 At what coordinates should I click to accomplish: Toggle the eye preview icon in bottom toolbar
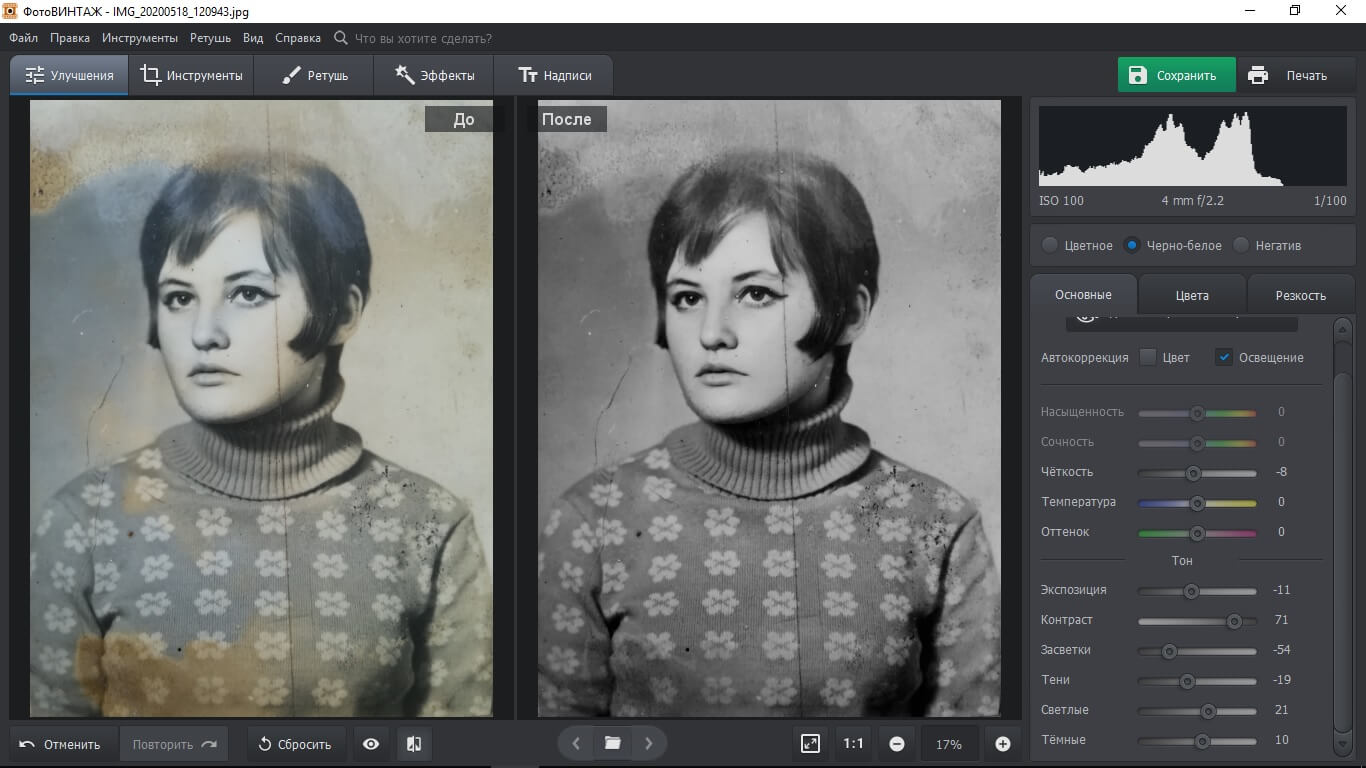(x=371, y=744)
